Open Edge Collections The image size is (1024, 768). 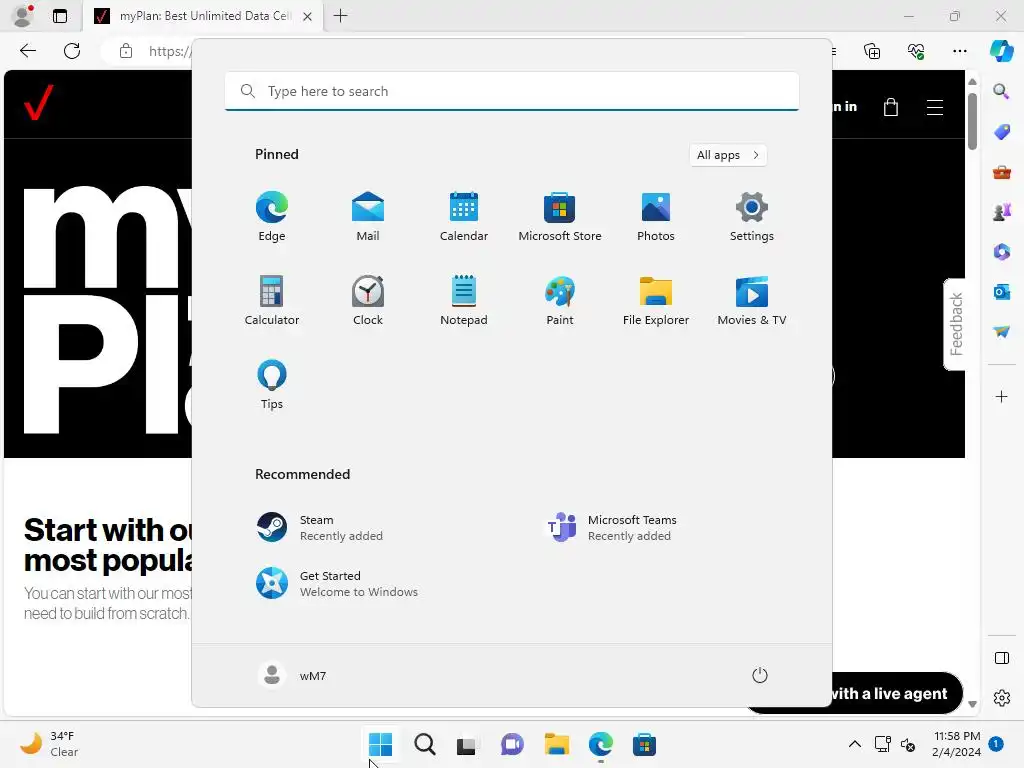(x=872, y=51)
